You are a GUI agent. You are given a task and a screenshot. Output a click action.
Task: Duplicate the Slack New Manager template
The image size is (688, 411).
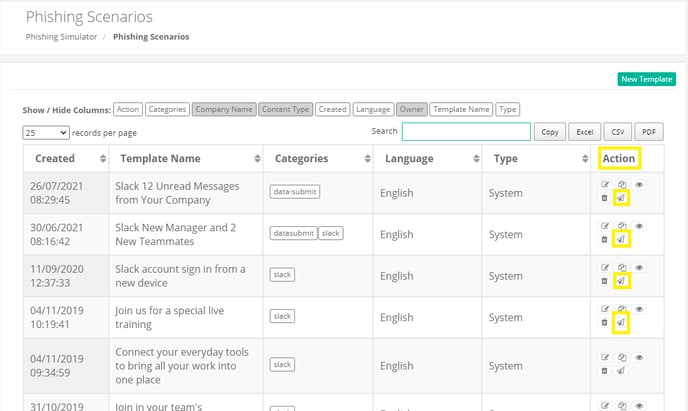point(622,226)
